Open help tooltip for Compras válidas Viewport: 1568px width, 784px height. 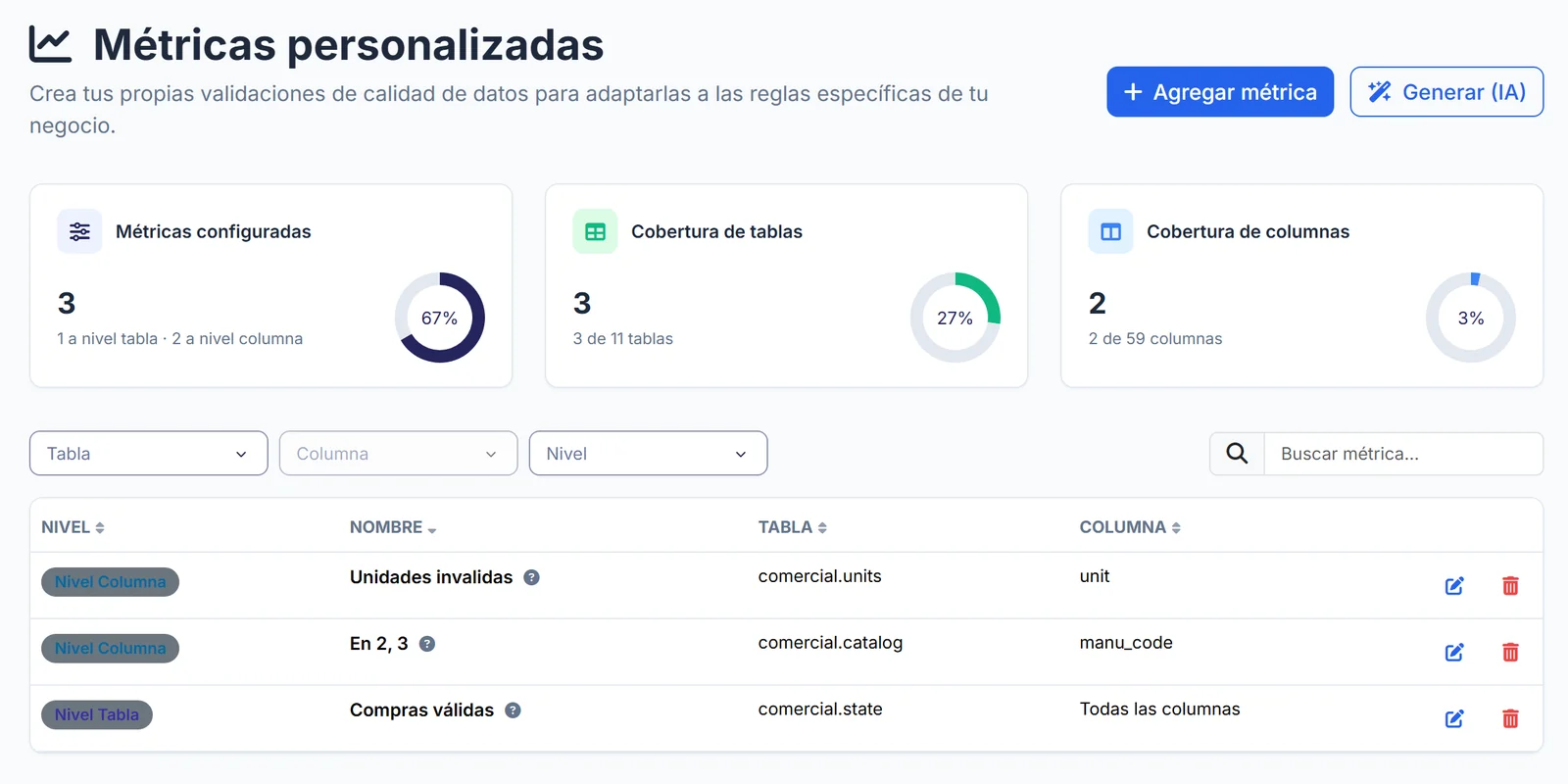513,710
